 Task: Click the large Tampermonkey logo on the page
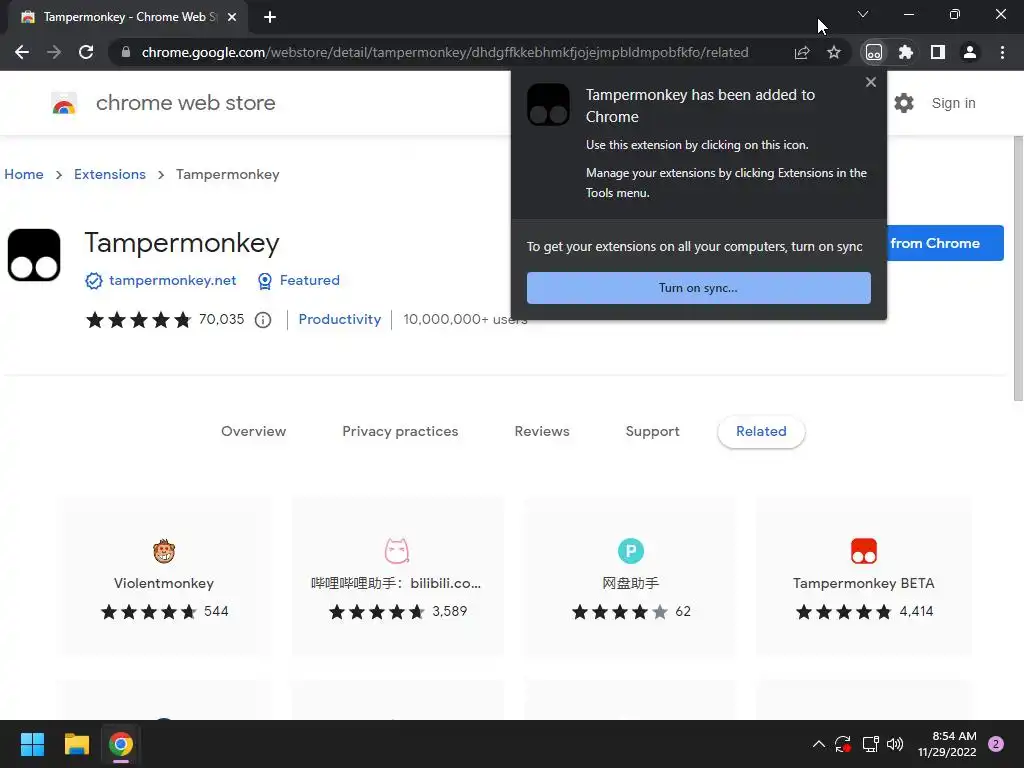pos(34,255)
